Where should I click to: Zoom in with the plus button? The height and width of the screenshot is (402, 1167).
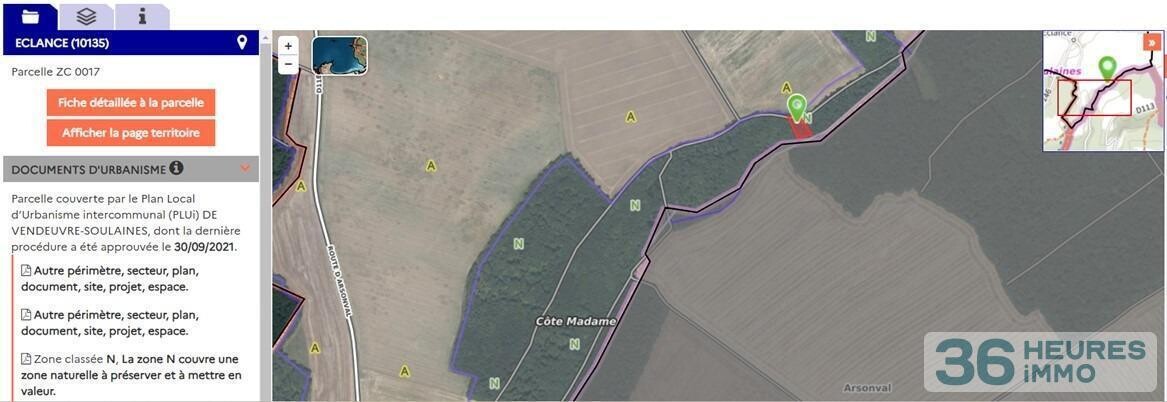[288, 46]
